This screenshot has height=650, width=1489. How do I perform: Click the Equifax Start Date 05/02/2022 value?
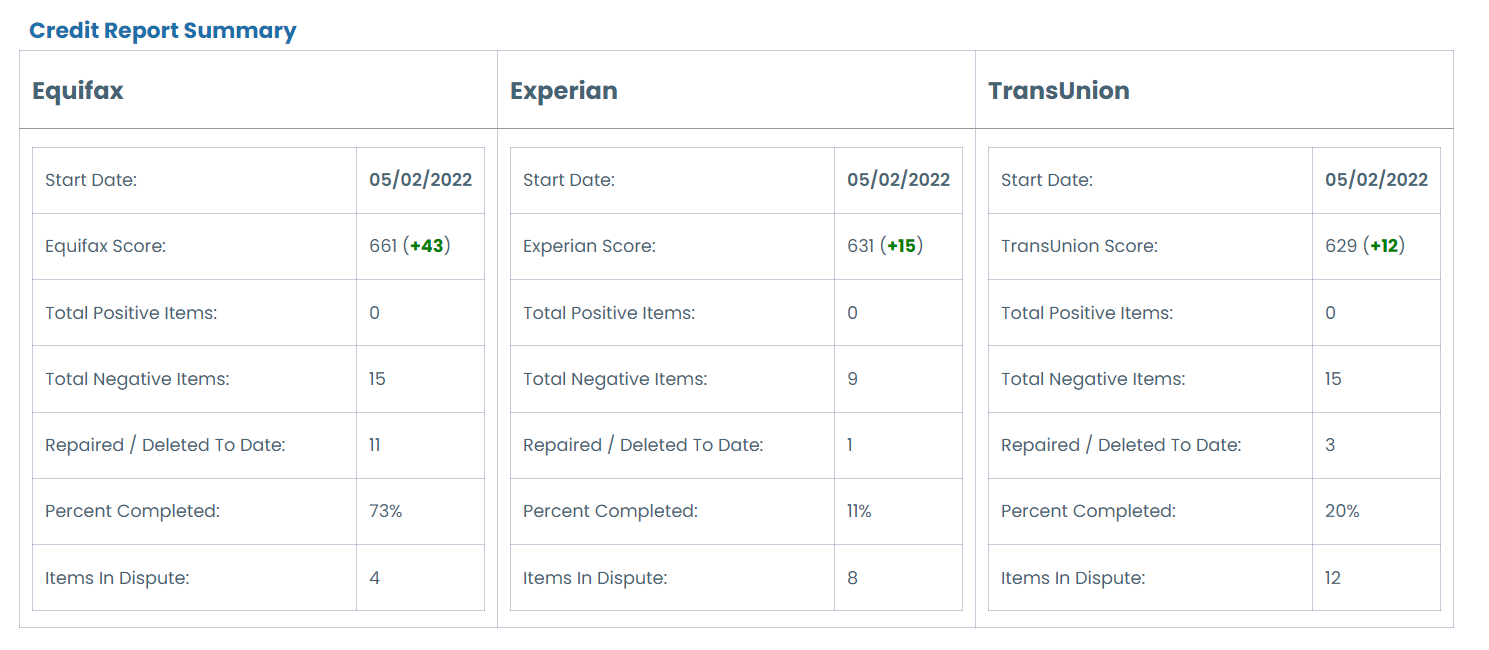pos(421,180)
